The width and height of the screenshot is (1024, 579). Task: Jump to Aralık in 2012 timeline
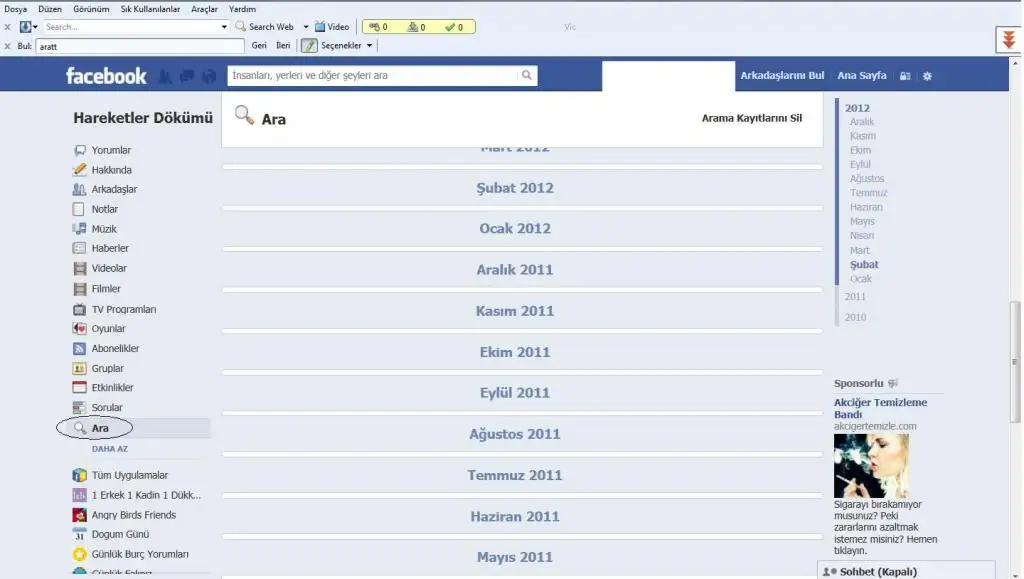click(861, 122)
